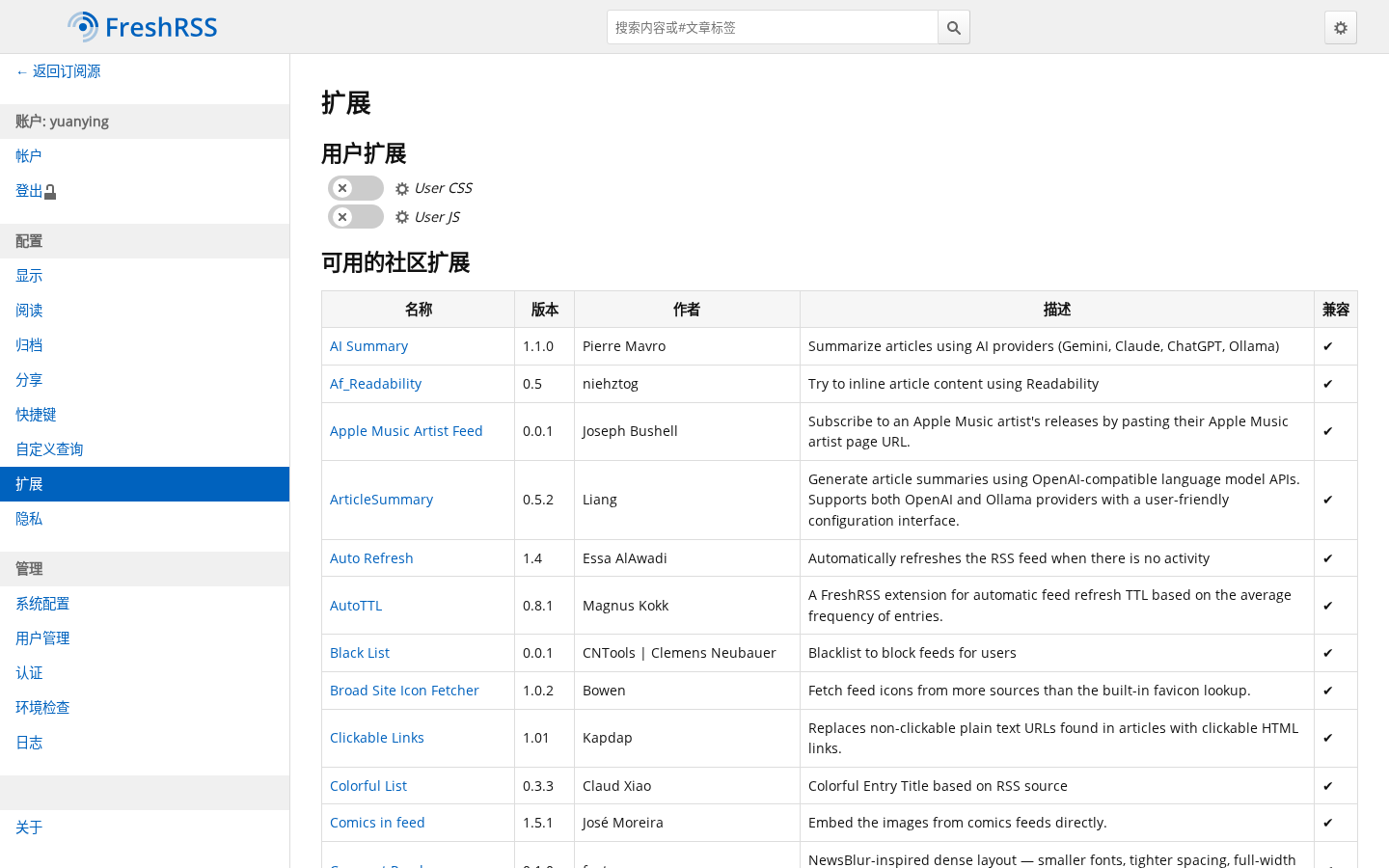Open 系统配置 system configuration

click(145, 604)
